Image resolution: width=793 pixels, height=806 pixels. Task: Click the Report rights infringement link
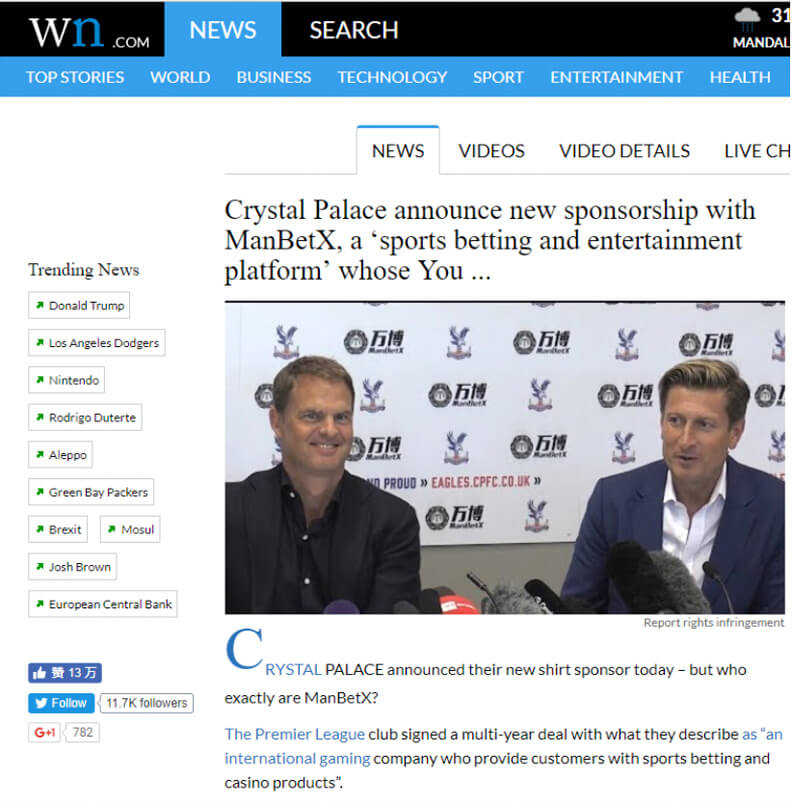(713, 622)
